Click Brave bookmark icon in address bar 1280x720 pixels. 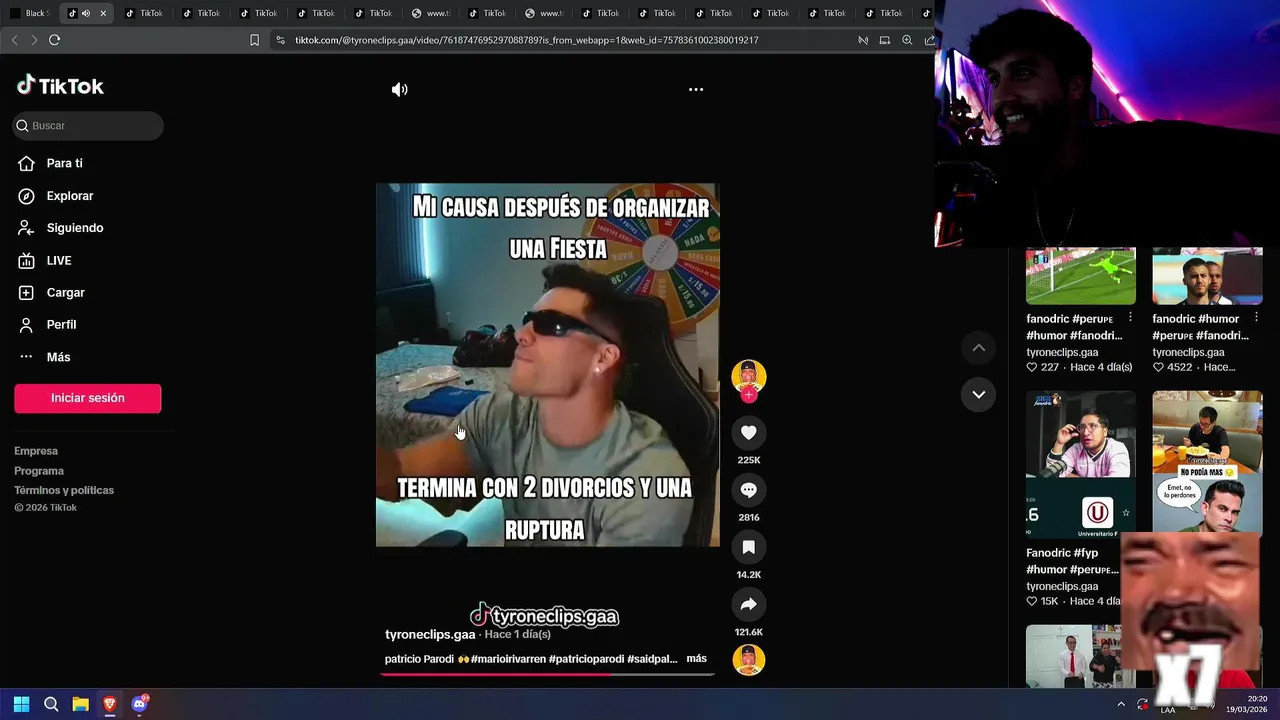point(254,40)
